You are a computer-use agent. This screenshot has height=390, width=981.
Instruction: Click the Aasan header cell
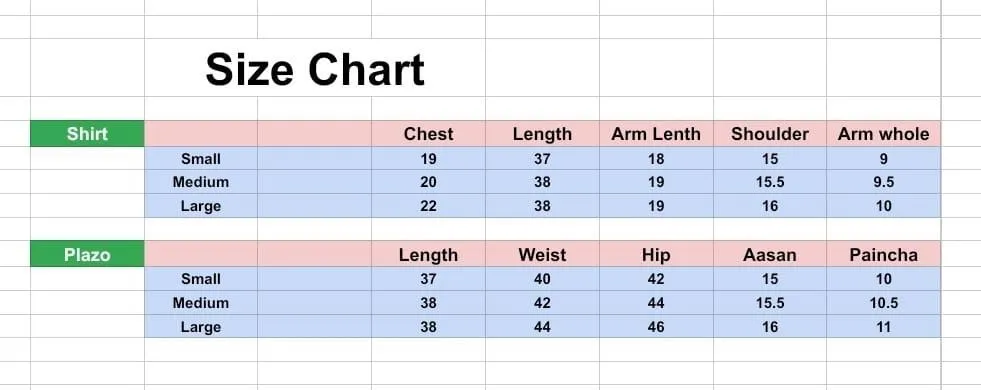click(x=770, y=255)
